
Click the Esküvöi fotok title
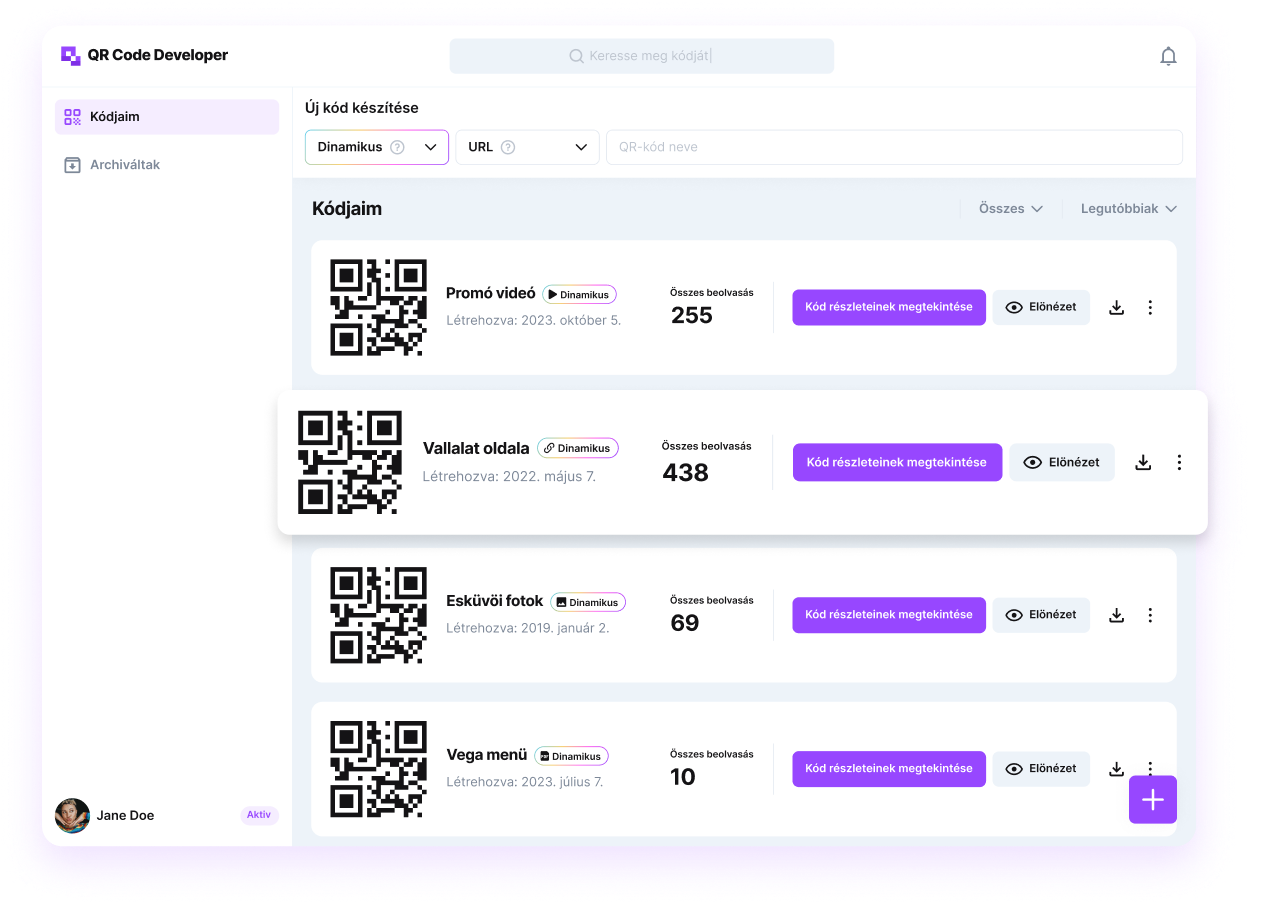(x=495, y=601)
